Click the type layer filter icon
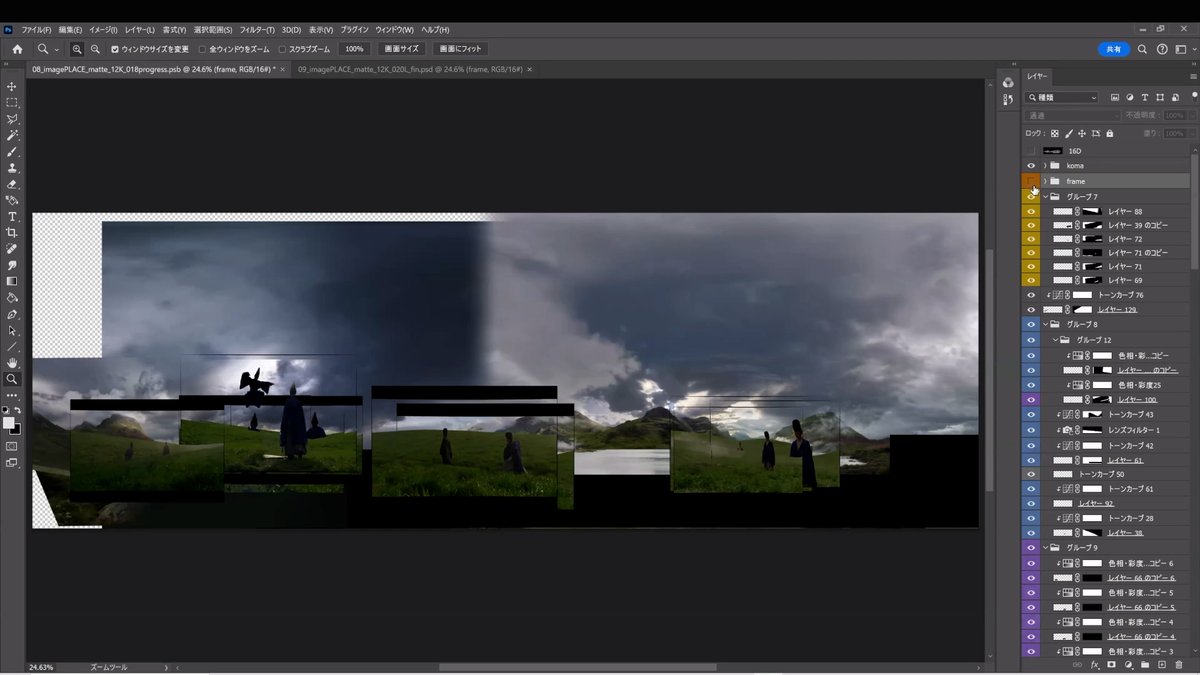1200x675 pixels. pos(1144,98)
